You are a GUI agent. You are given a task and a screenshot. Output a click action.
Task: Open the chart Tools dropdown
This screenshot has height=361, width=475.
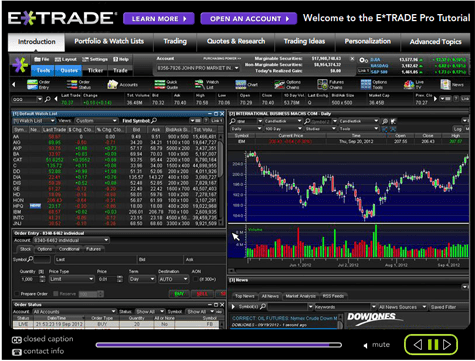(359, 129)
